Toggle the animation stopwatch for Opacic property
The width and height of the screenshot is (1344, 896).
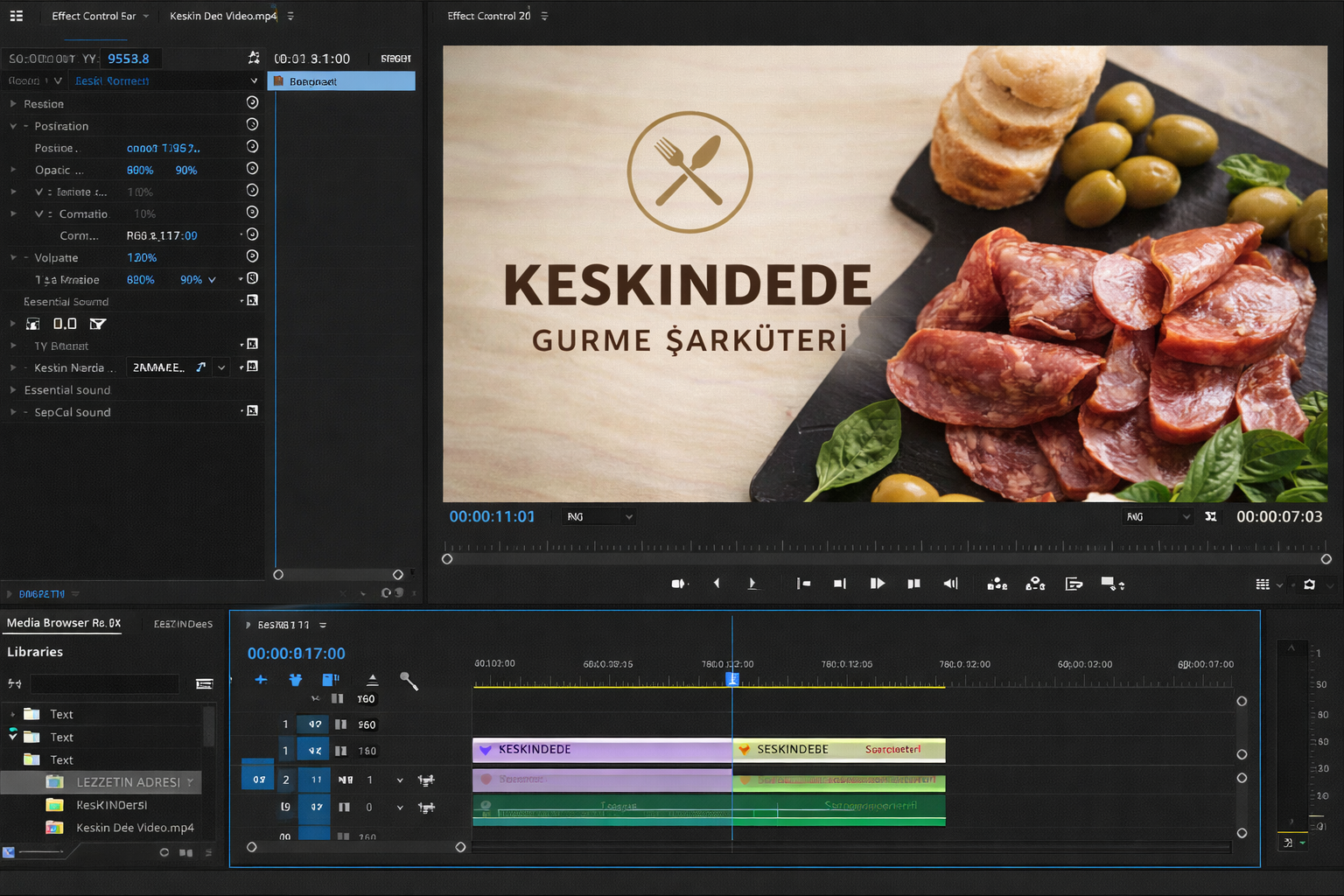click(252, 169)
